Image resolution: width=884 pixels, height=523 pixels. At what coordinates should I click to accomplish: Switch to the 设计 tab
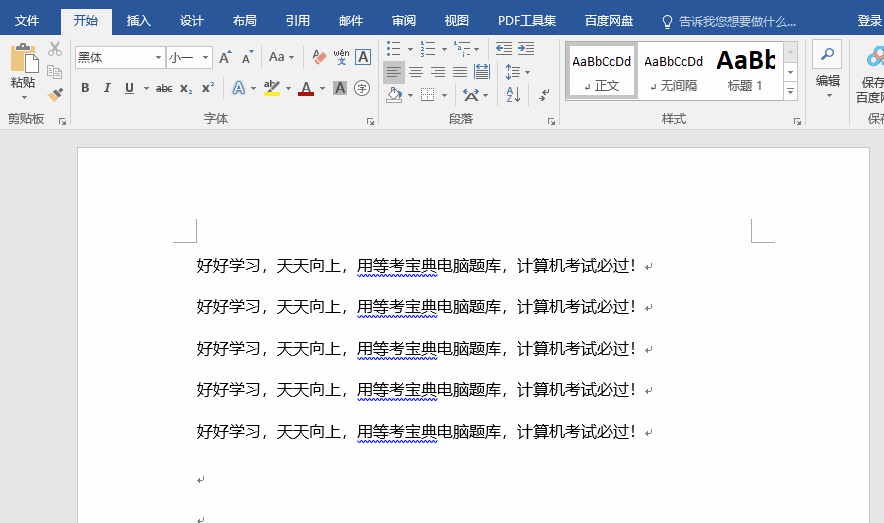click(x=192, y=21)
